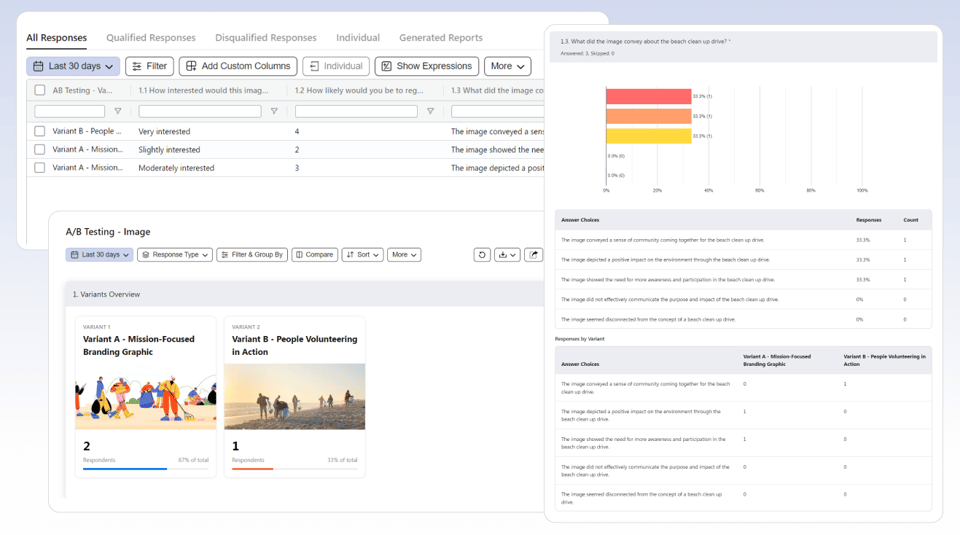
Task: Switch to the All Responses tab
Action: point(56,38)
